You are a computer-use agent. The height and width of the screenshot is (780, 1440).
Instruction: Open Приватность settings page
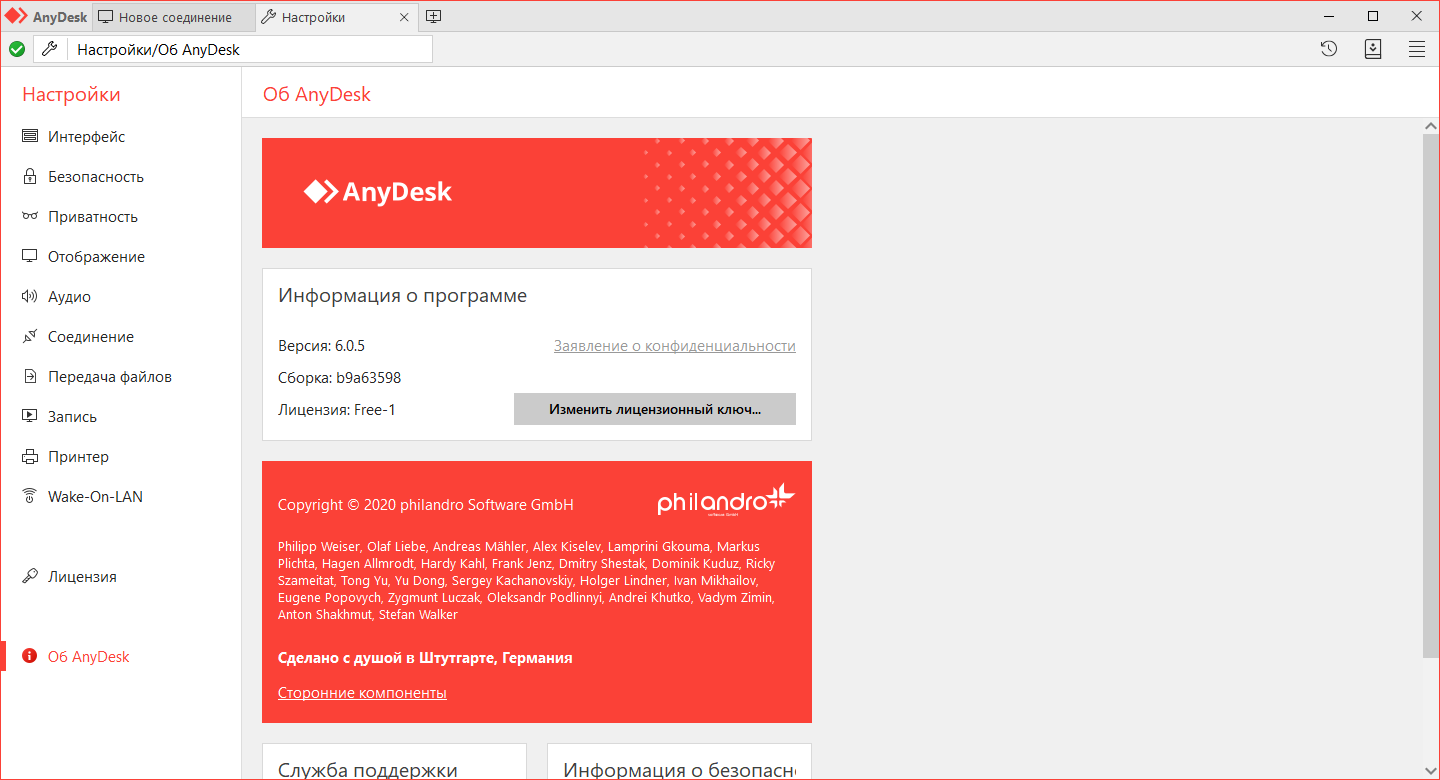tap(92, 217)
